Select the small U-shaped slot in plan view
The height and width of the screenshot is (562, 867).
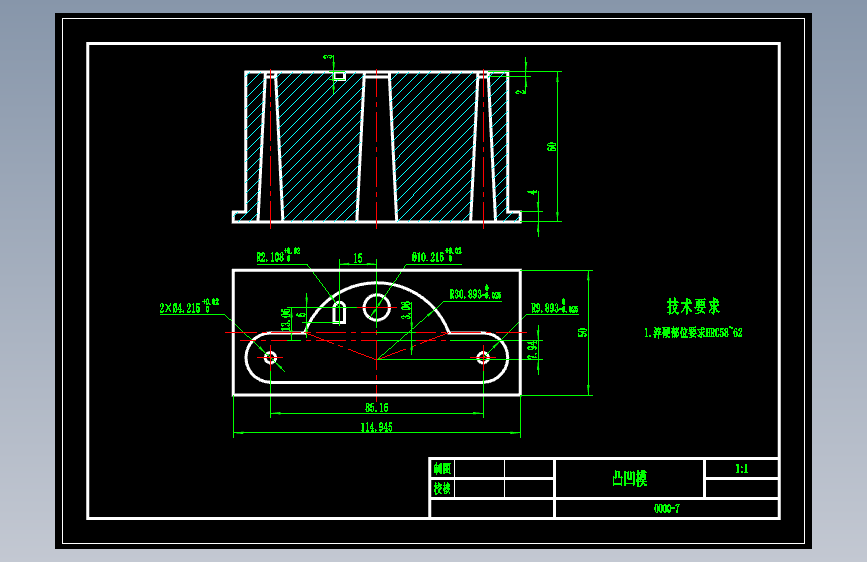click(x=339, y=312)
